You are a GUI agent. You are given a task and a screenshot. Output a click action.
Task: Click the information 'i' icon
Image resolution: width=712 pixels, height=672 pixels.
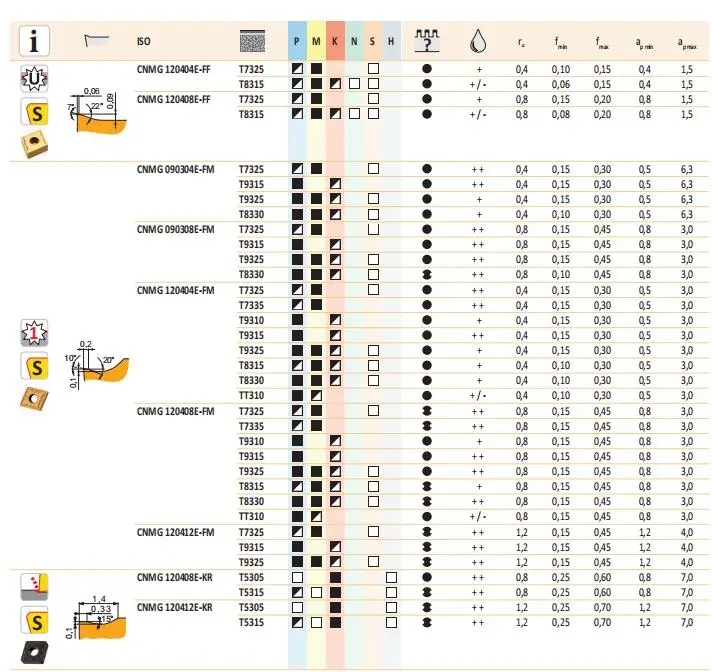[36, 41]
